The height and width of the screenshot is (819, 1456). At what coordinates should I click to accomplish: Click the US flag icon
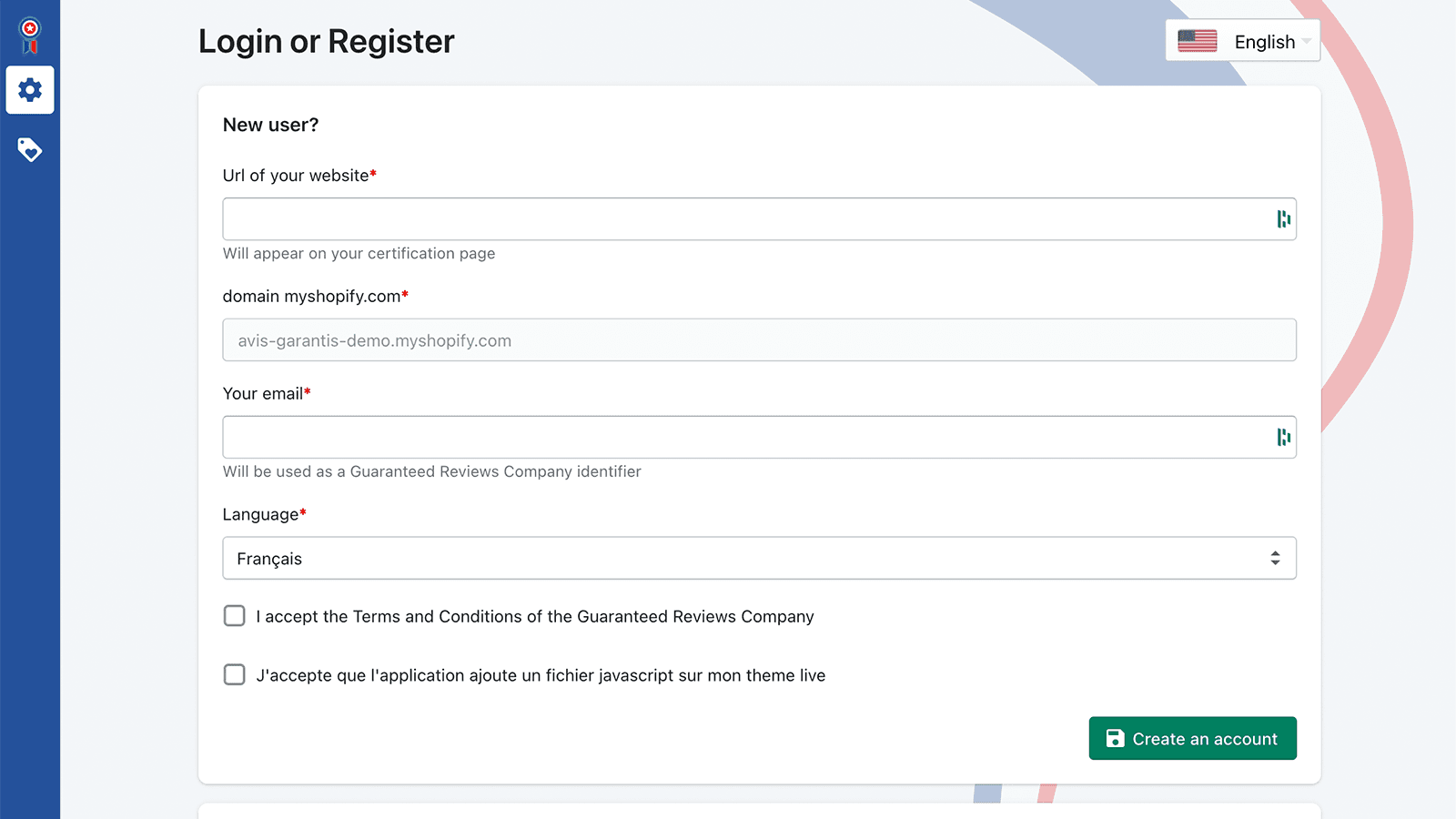[x=1197, y=41]
